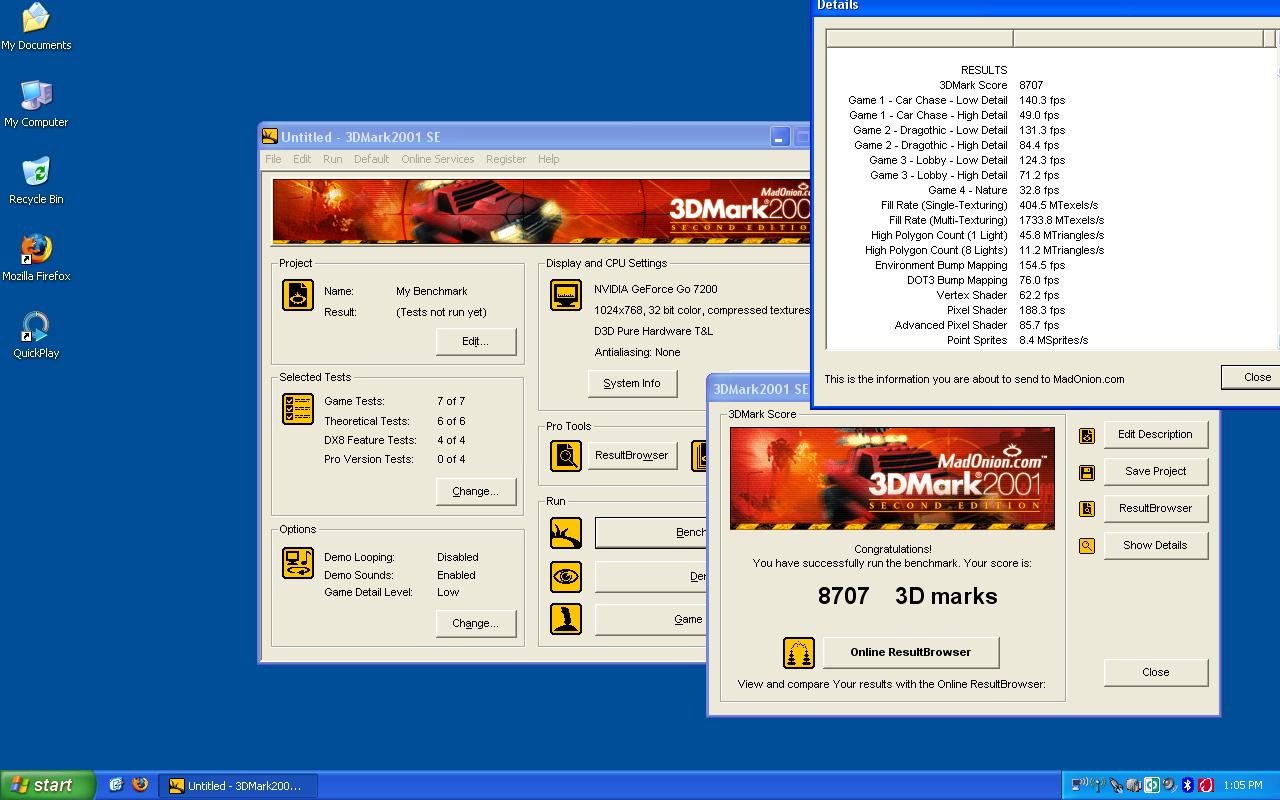Click the Game joystick icon

566,619
